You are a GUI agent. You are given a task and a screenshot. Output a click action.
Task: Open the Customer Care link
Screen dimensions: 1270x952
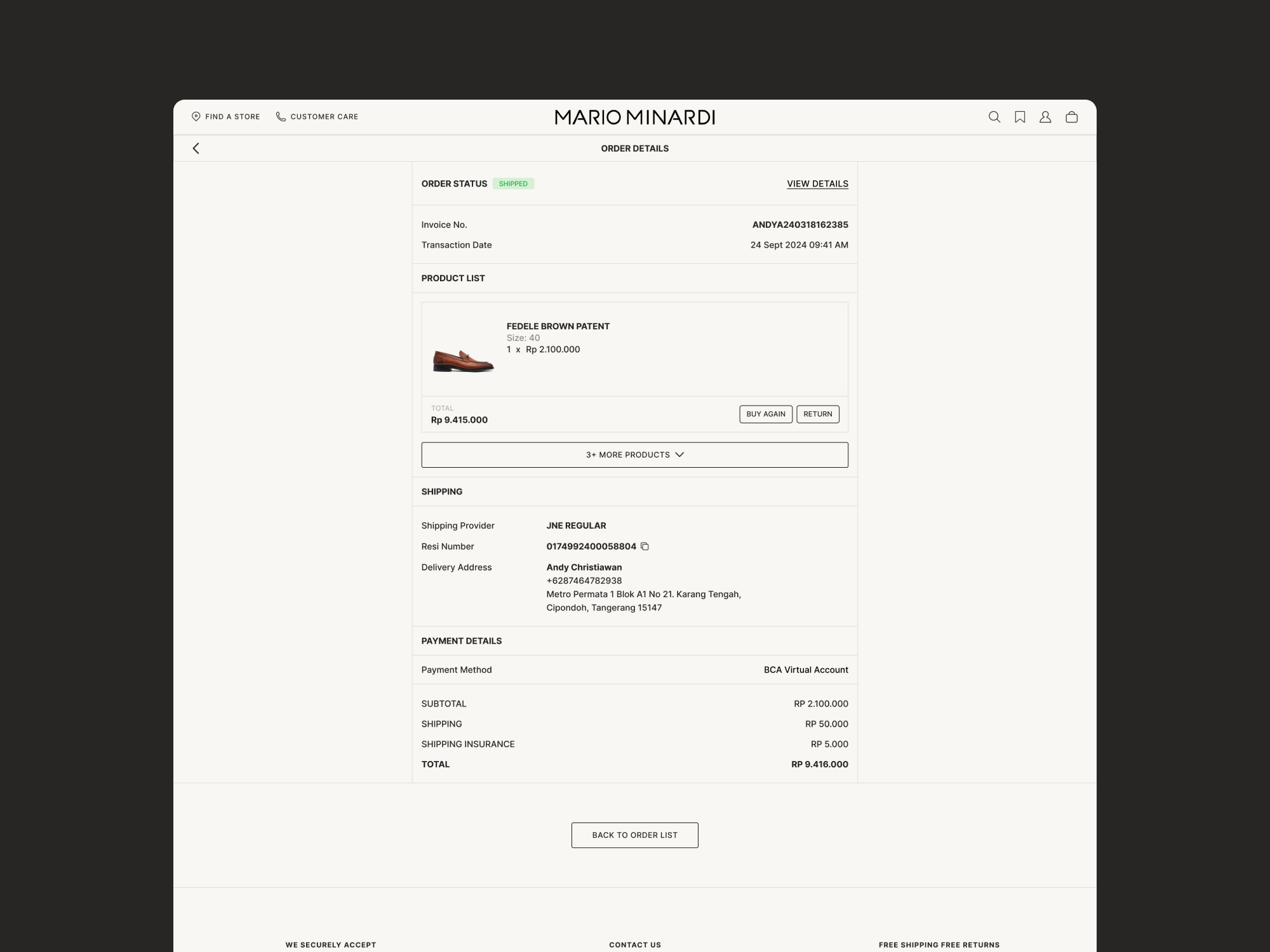[317, 117]
